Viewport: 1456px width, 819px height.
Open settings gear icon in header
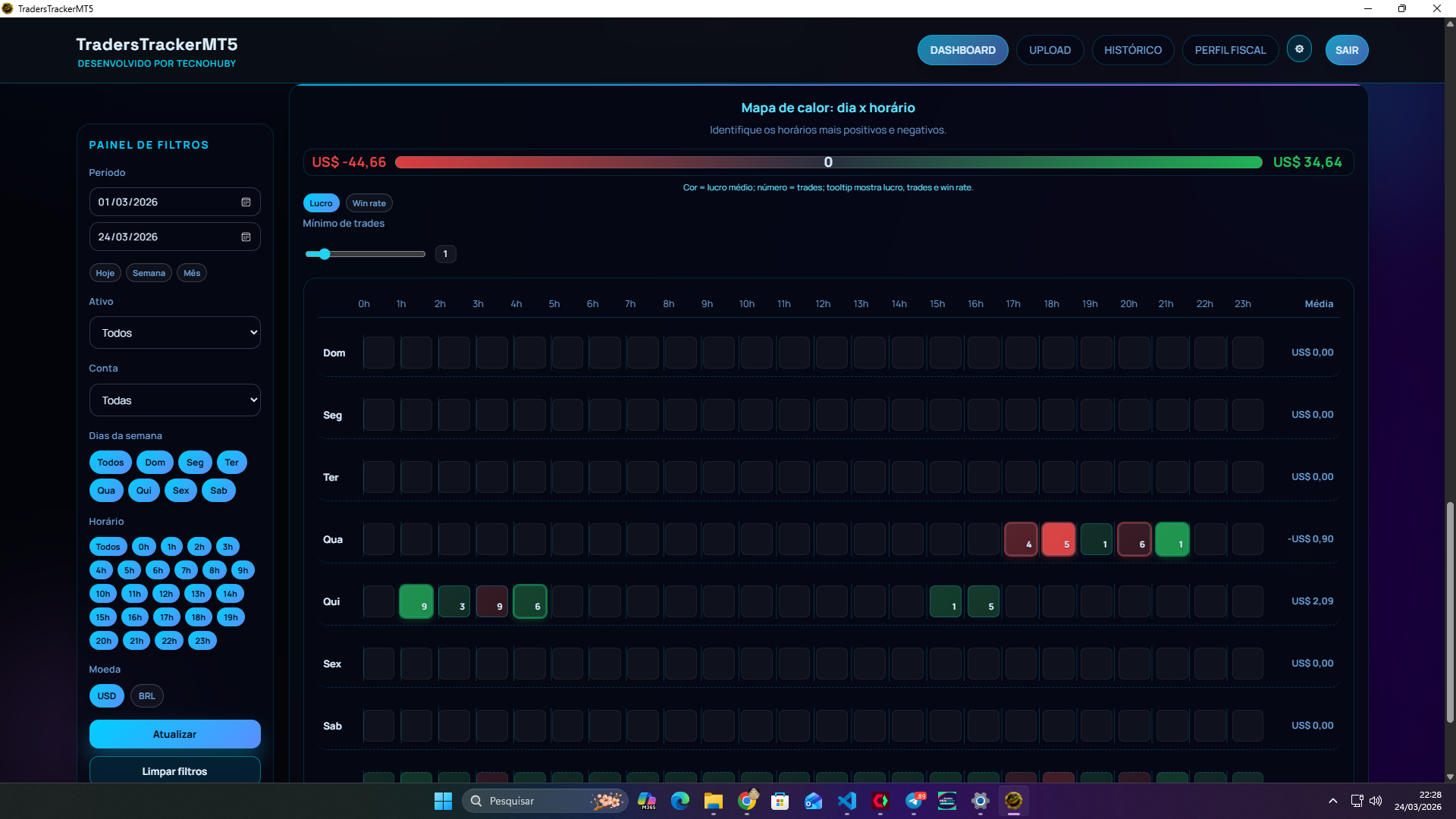[1299, 49]
